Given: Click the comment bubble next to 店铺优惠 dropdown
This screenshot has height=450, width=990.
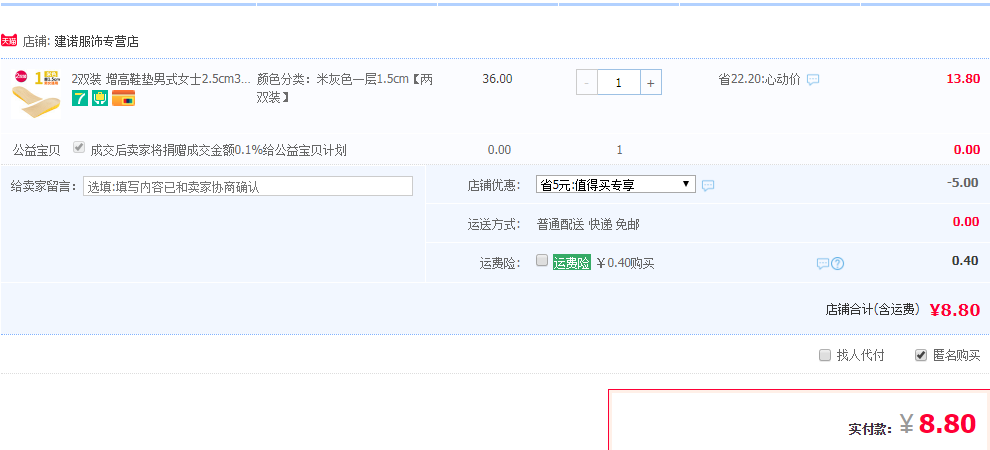Looking at the screenshot, I should (x=708, y=185).
